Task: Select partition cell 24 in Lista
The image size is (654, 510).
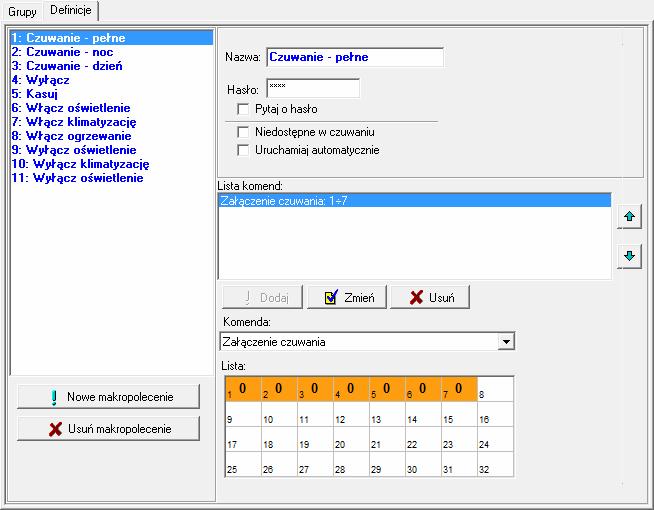Action: [496, 439]
